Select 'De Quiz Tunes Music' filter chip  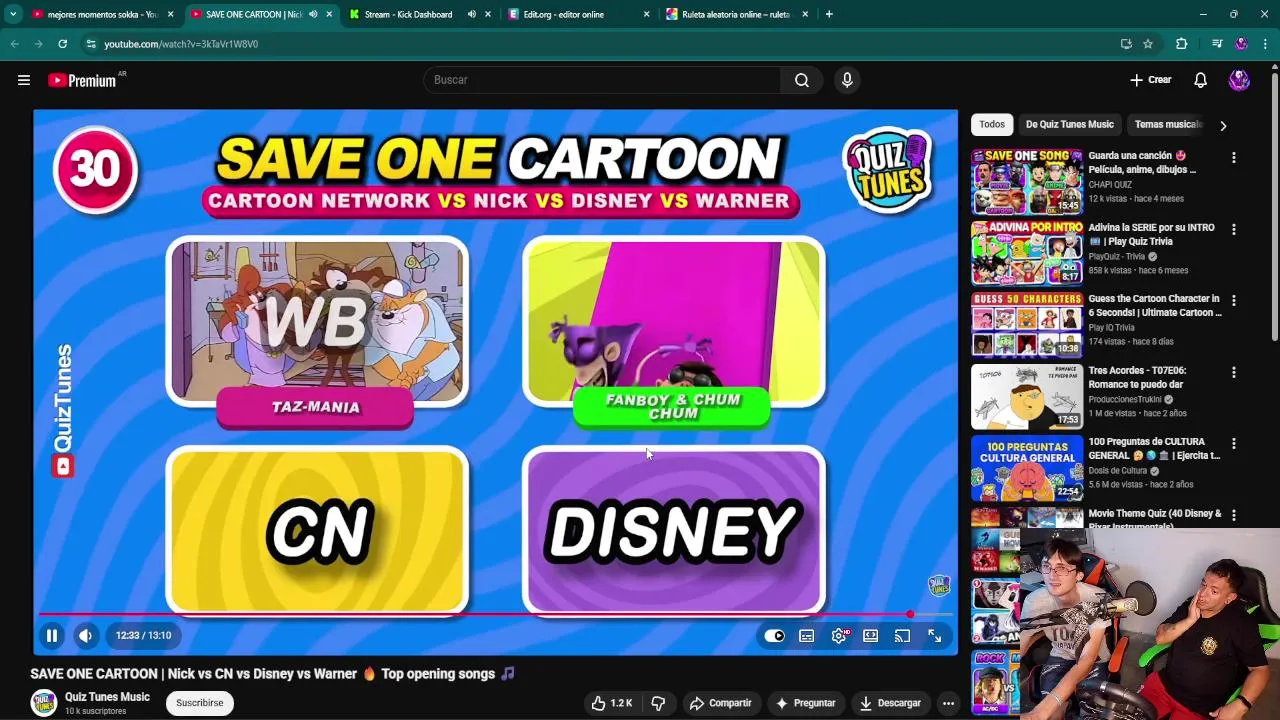tap(1069, 124)
